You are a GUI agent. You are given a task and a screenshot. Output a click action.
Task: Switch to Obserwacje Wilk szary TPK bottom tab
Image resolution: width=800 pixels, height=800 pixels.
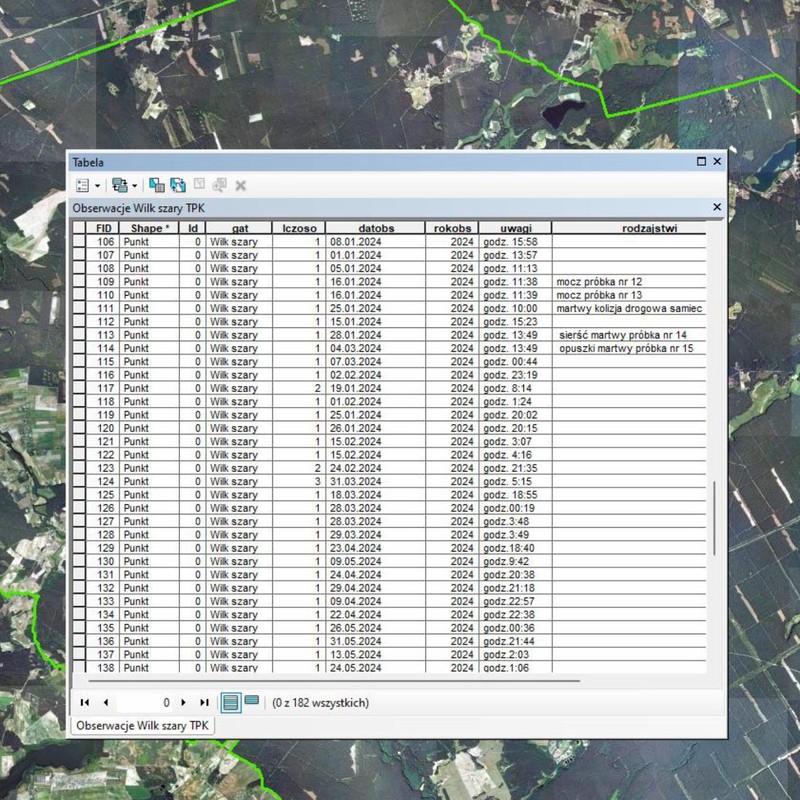tap(143, 725)
